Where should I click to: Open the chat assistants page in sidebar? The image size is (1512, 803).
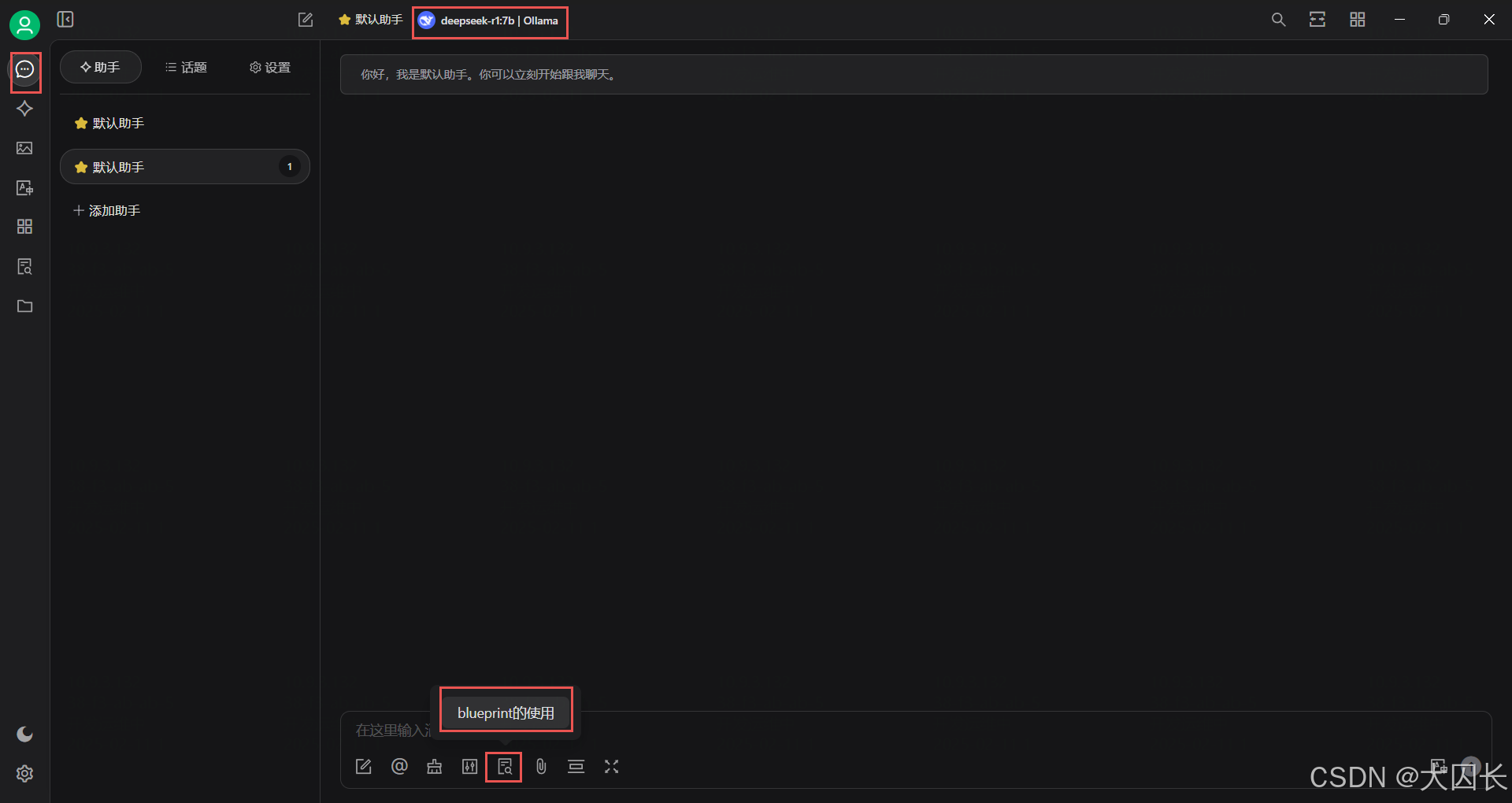coord(25,69)
